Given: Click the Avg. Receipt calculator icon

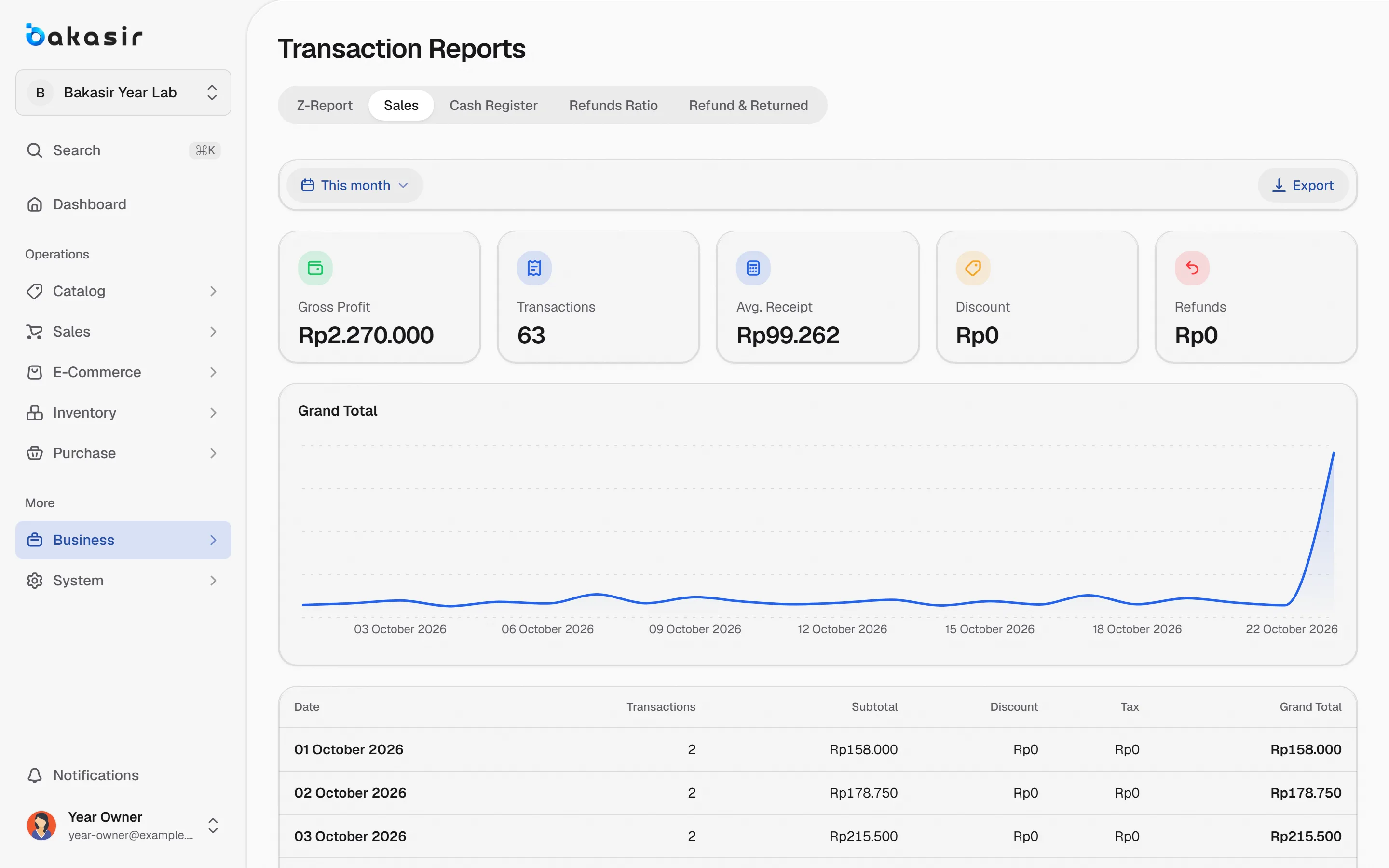Looking at the screenshot, I should pyautogui.click(x=753, y=268).
